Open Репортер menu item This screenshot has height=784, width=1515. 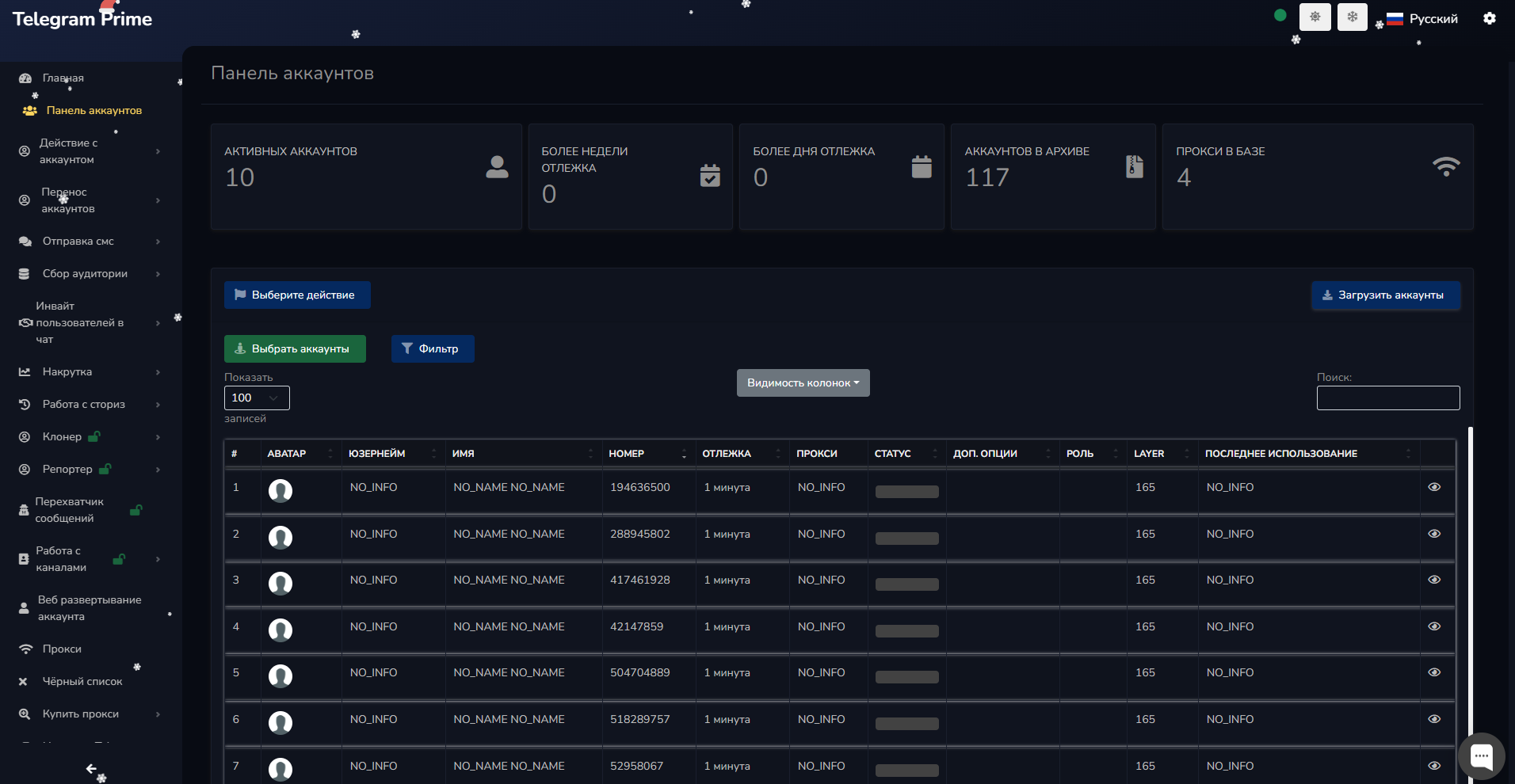point(90,469)
